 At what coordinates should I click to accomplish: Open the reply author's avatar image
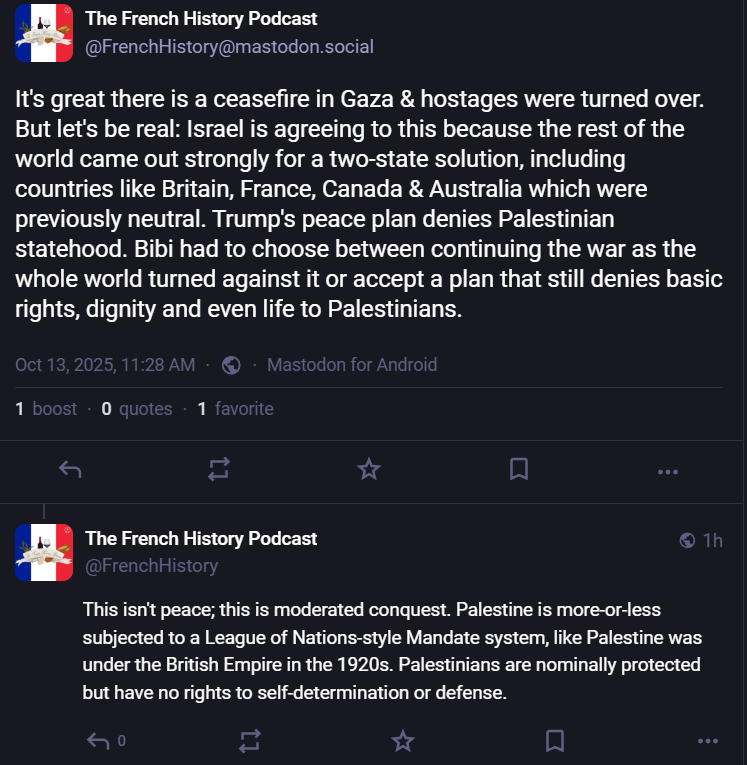coord(44,552)
